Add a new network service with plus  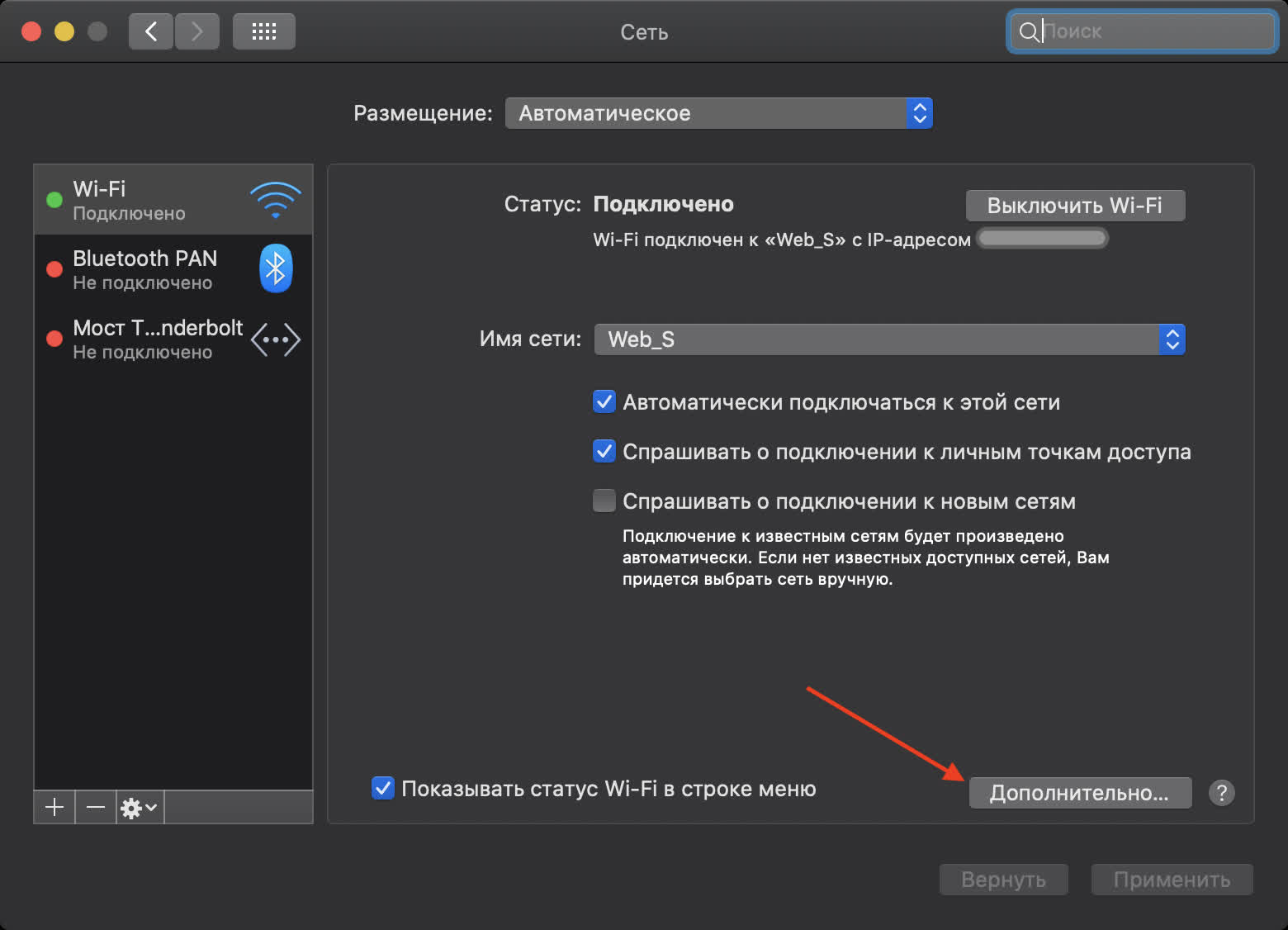click(54, 807)
